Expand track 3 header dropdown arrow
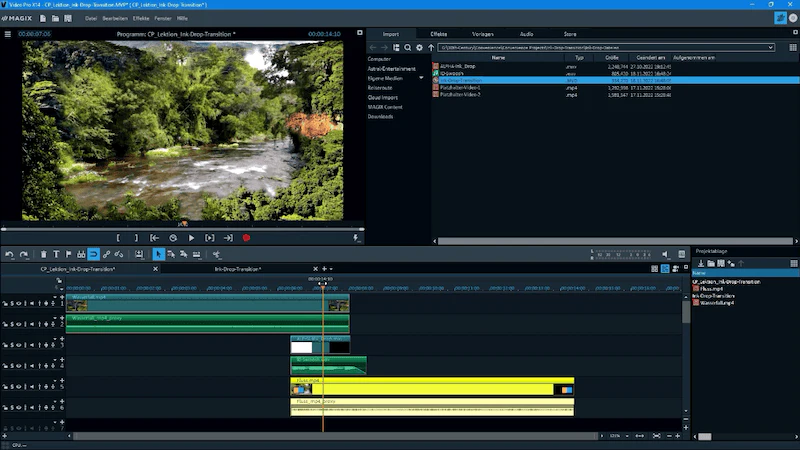 click(x=55, y=339)
